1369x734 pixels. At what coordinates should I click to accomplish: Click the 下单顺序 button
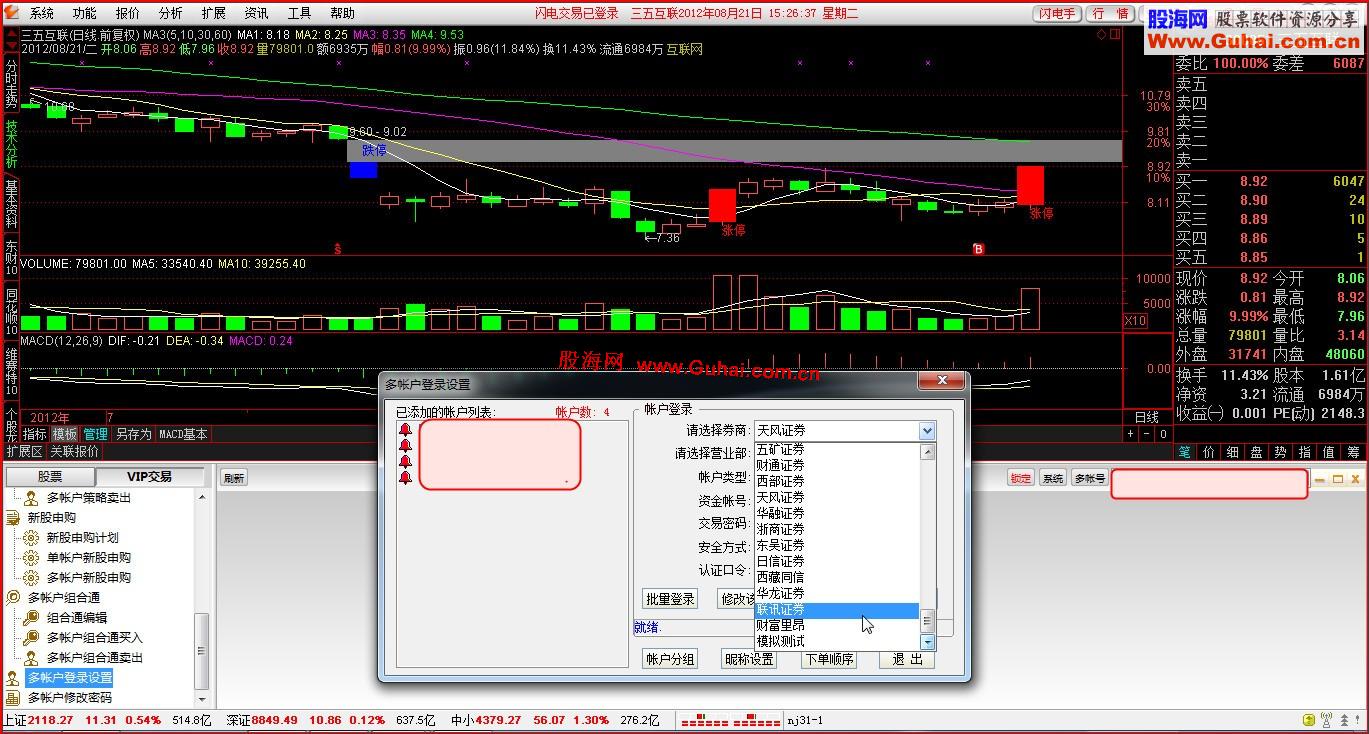coord(829,659)
